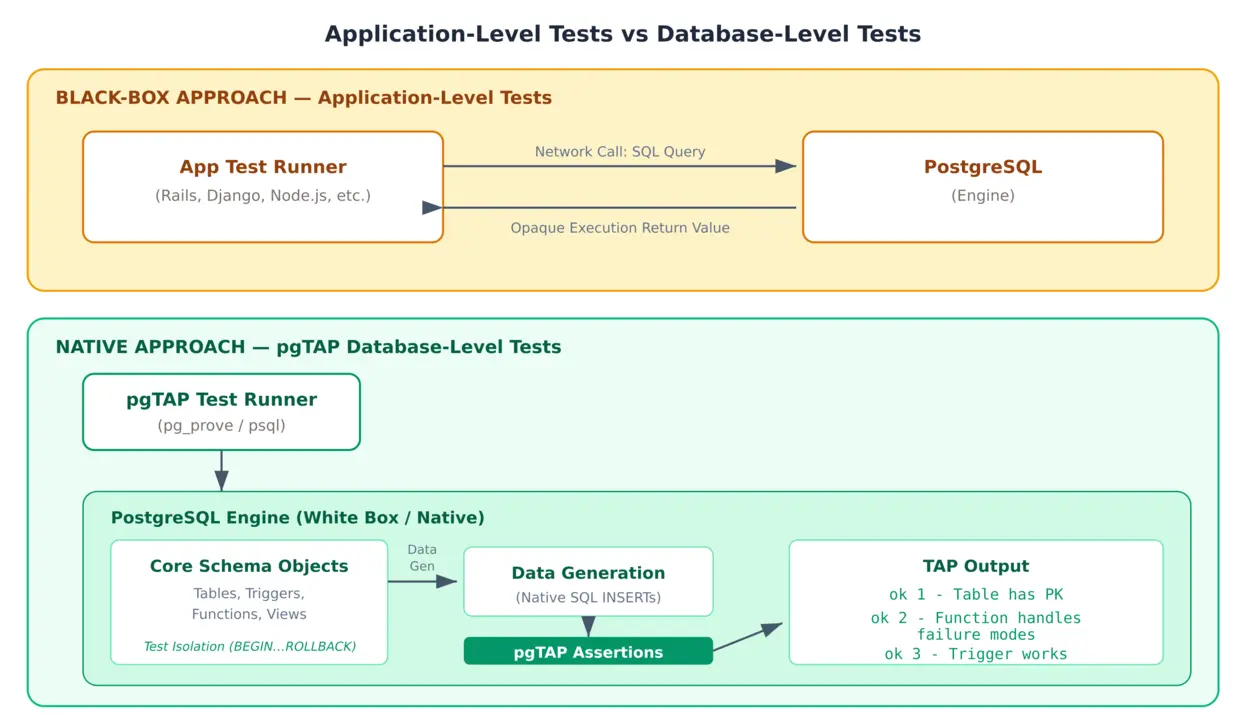The image size is (1246, 720).
Task: Click '(Native SQL INSERTs)' subtitle
Action: [x=588, y=598]
